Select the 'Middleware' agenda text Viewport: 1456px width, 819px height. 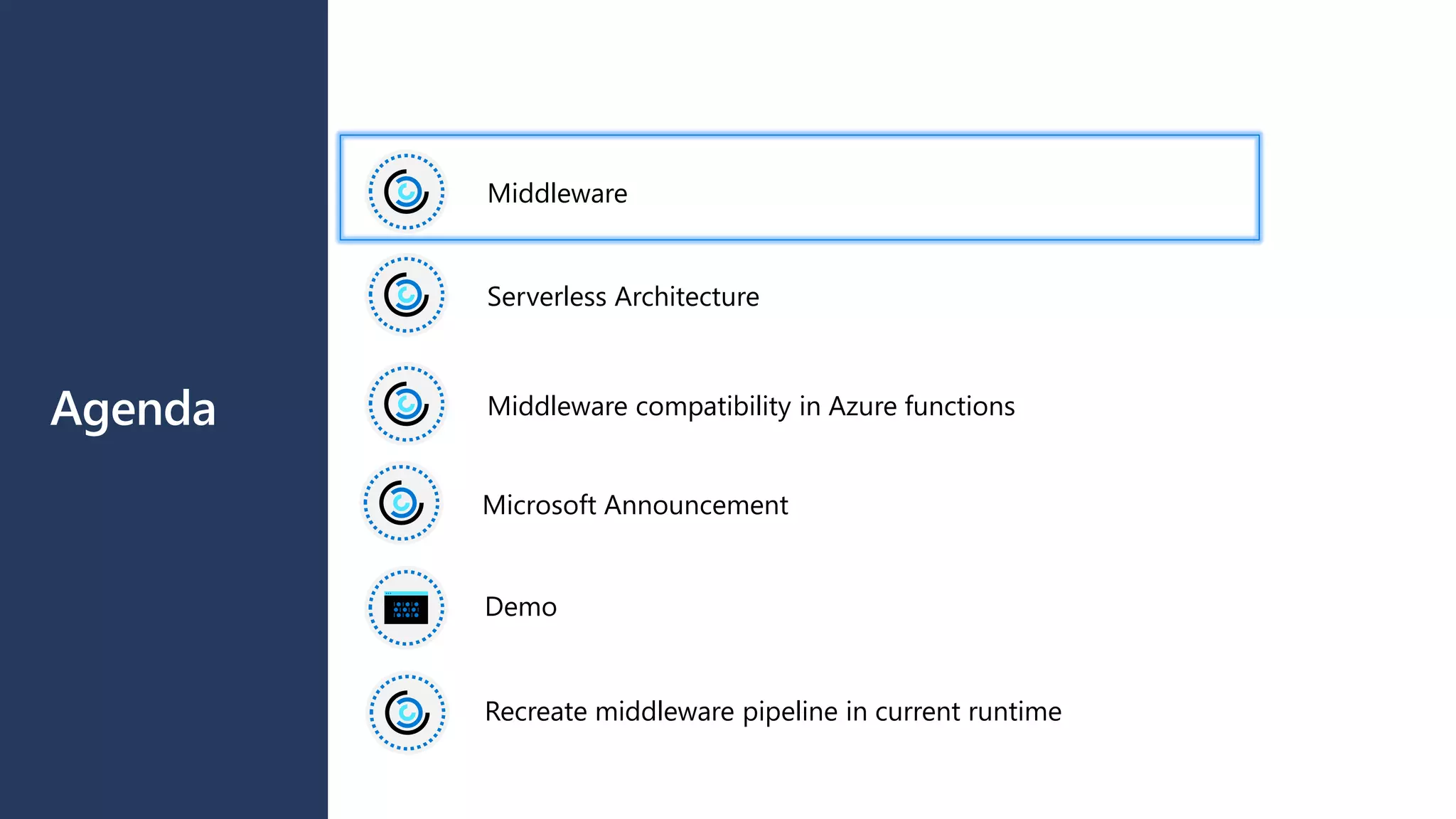click(557, 193)
